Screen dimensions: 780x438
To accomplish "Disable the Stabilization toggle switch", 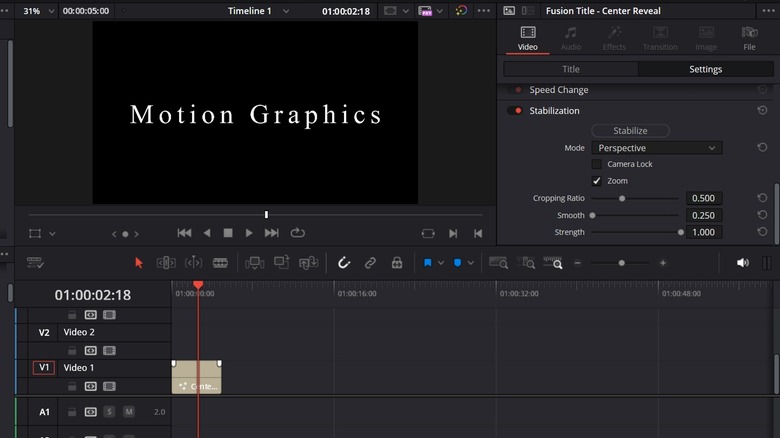I will point(516,111).
